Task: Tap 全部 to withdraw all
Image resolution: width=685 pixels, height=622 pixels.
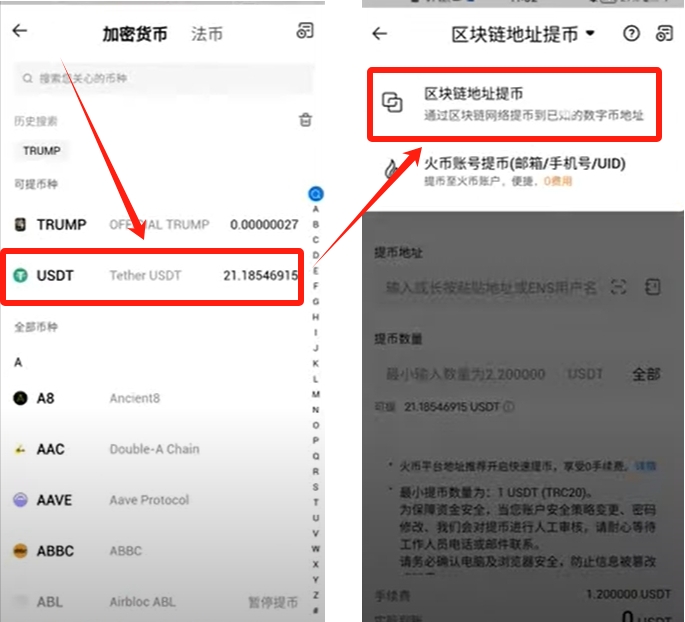Action: (x=646, y=374)
